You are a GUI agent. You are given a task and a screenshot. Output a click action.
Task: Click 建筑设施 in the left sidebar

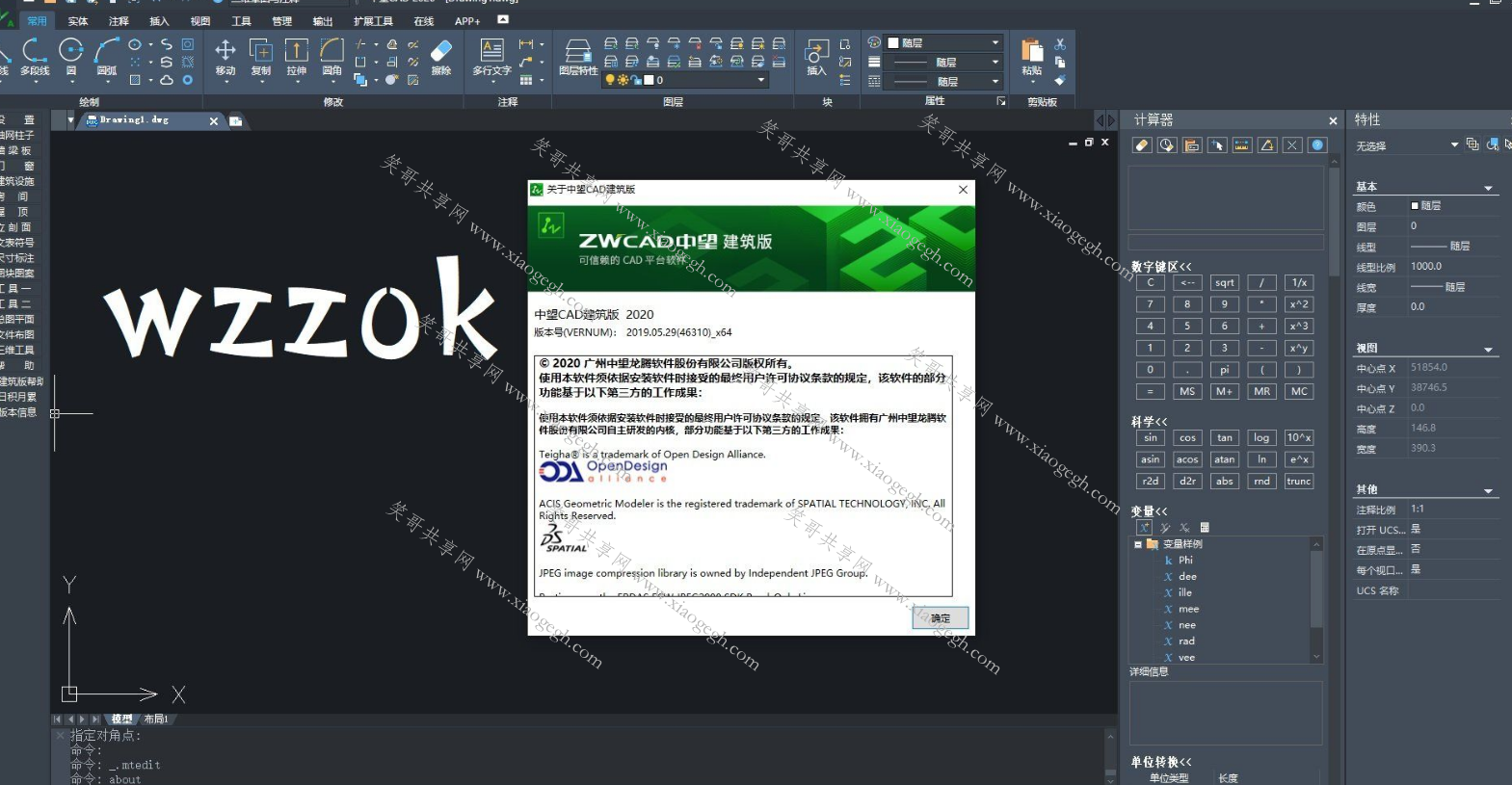click(x=17, y=181)
